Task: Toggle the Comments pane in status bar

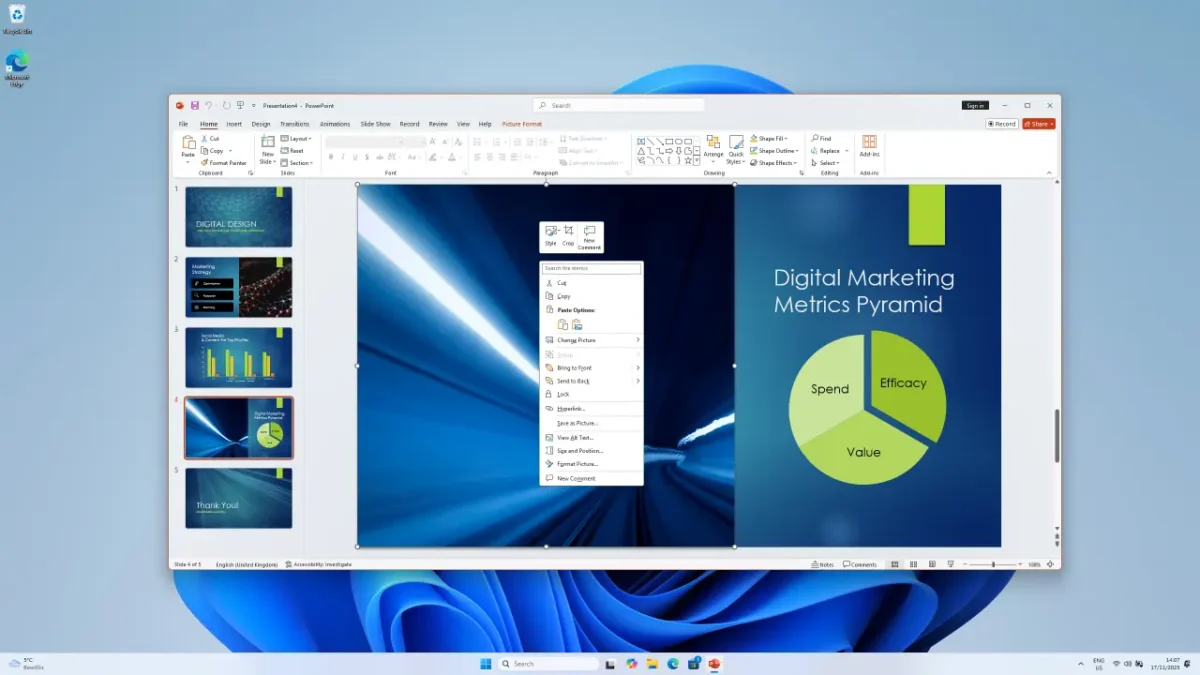Action: [x=860, y=564]
